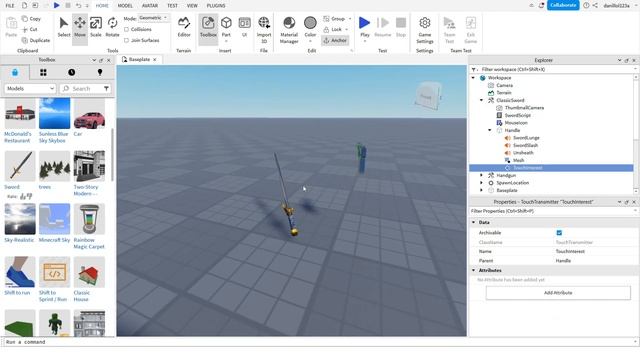Select SwordScript in the Explorer

518,115
